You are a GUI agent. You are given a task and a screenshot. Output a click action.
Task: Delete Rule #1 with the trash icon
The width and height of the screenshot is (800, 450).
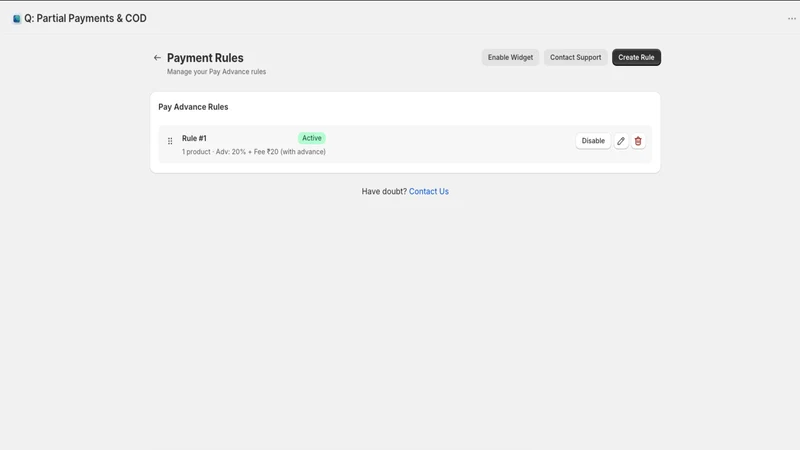click(638, 141)
